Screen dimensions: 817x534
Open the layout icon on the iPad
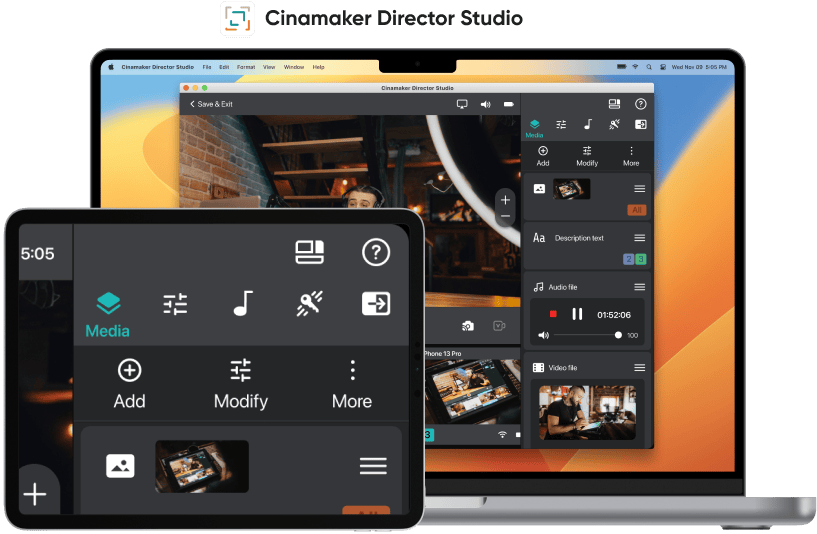pyautogui.click(x=310, y=252)
